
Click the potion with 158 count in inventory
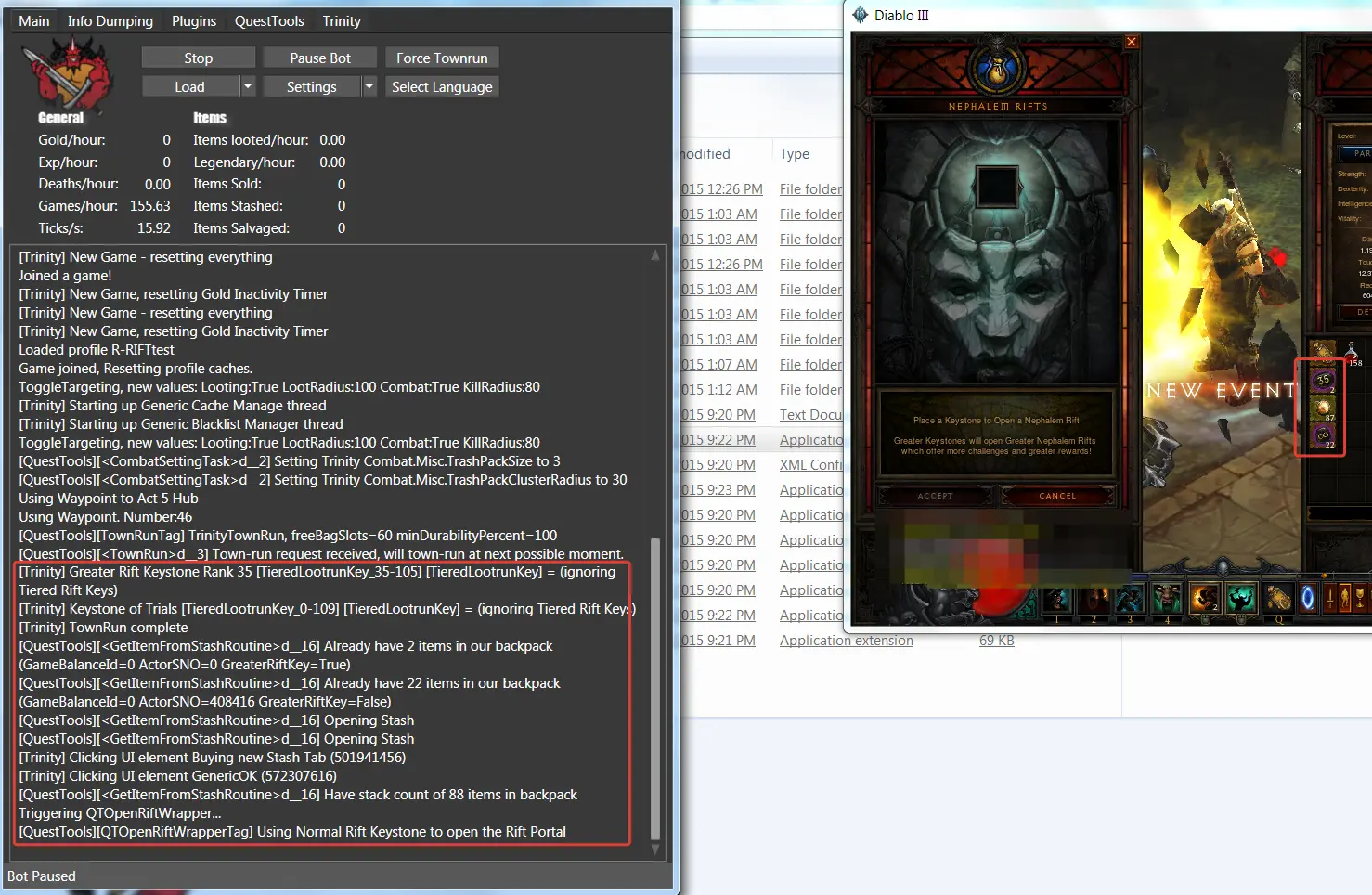pos(1351,353)
